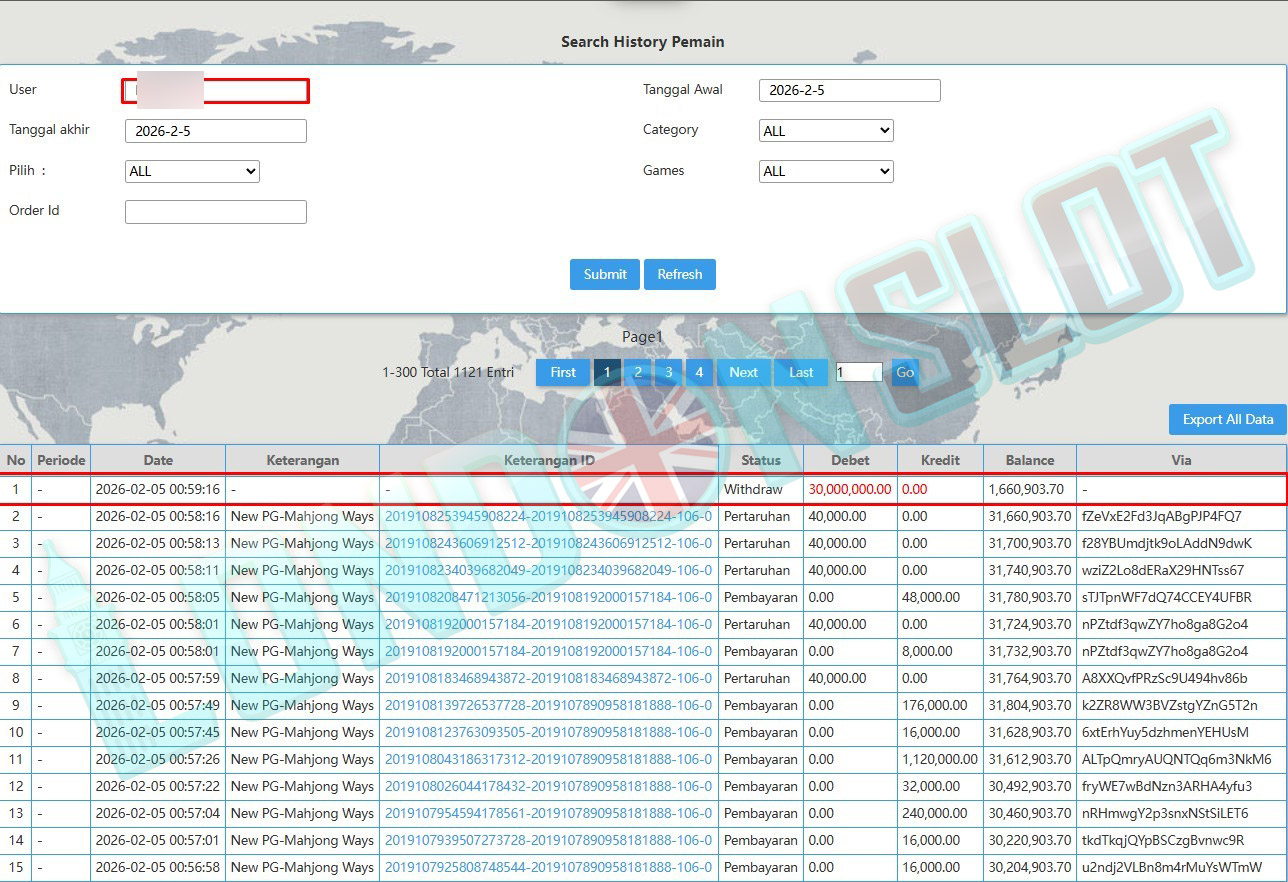Click the Order Id text box

coord(215,212)
